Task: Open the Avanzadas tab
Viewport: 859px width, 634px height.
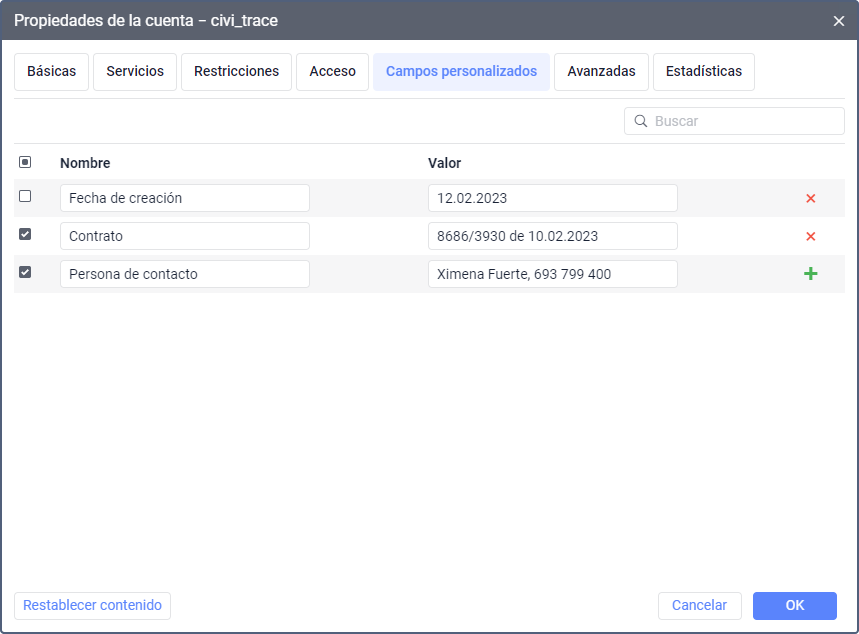Action: click(x=601, y=72)
